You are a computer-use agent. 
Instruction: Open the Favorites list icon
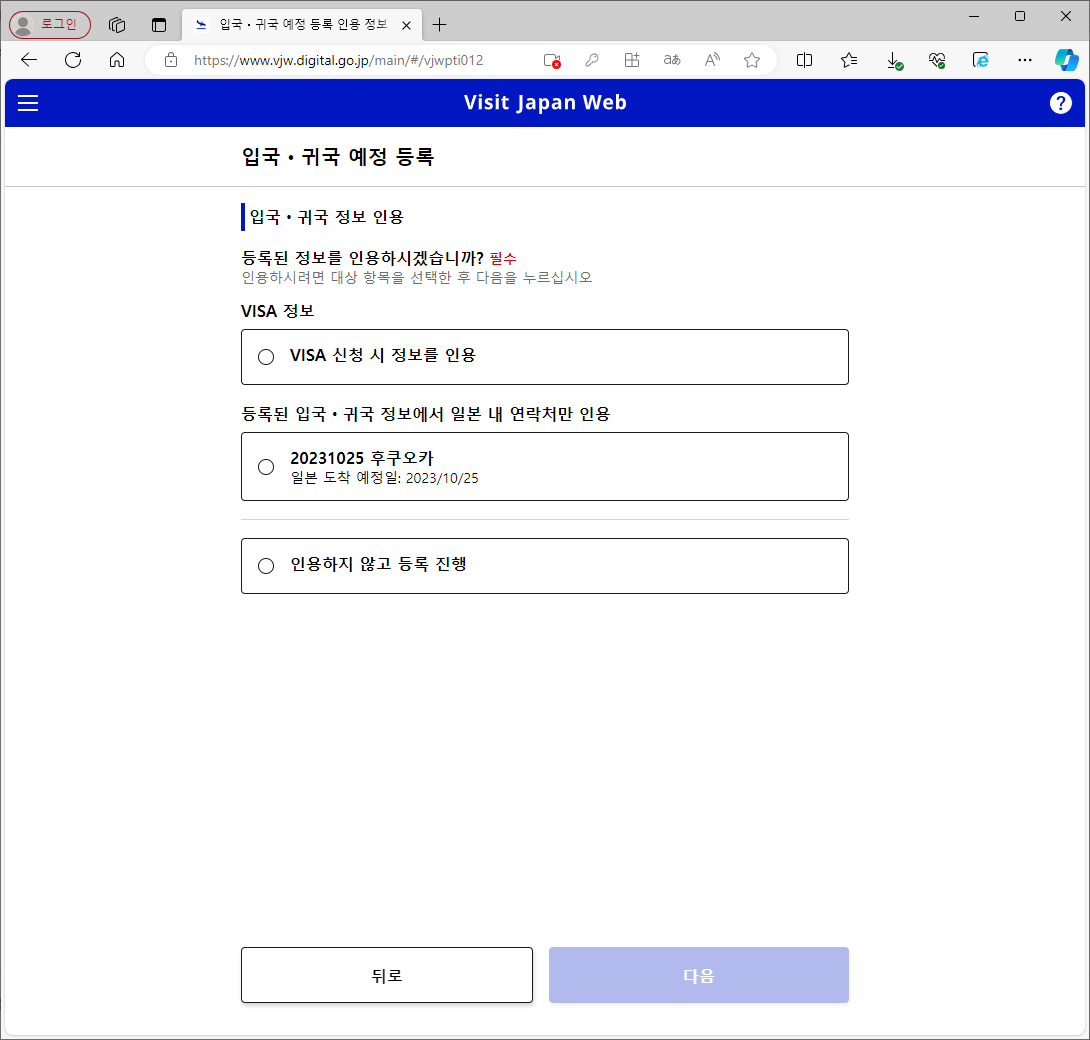point(849,60)
